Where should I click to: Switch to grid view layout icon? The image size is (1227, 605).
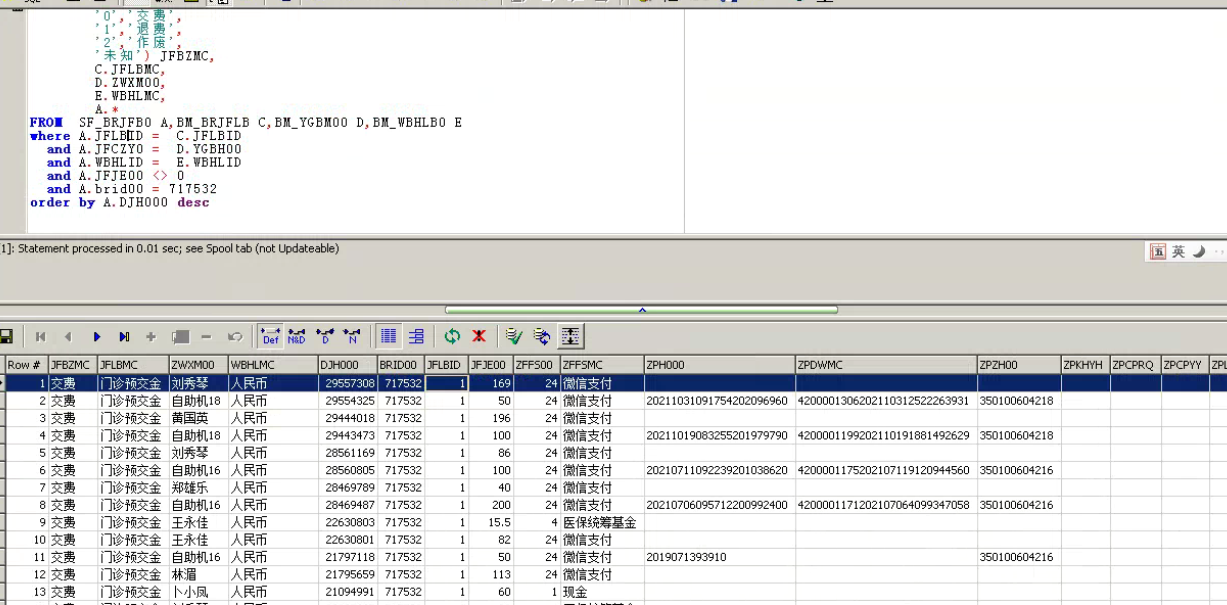coord(389,337)
